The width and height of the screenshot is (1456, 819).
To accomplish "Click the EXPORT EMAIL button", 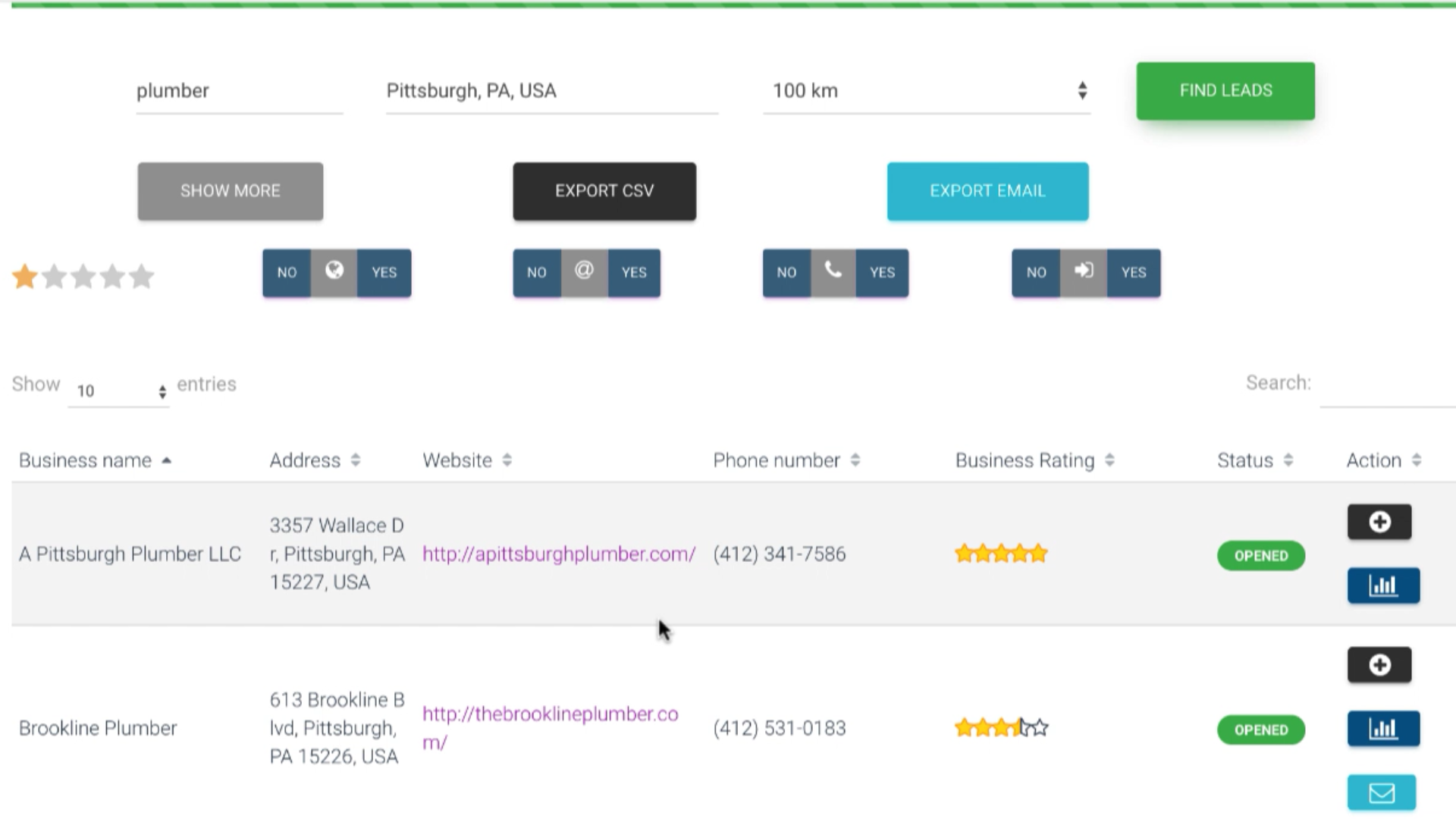I will click(988, 191).
